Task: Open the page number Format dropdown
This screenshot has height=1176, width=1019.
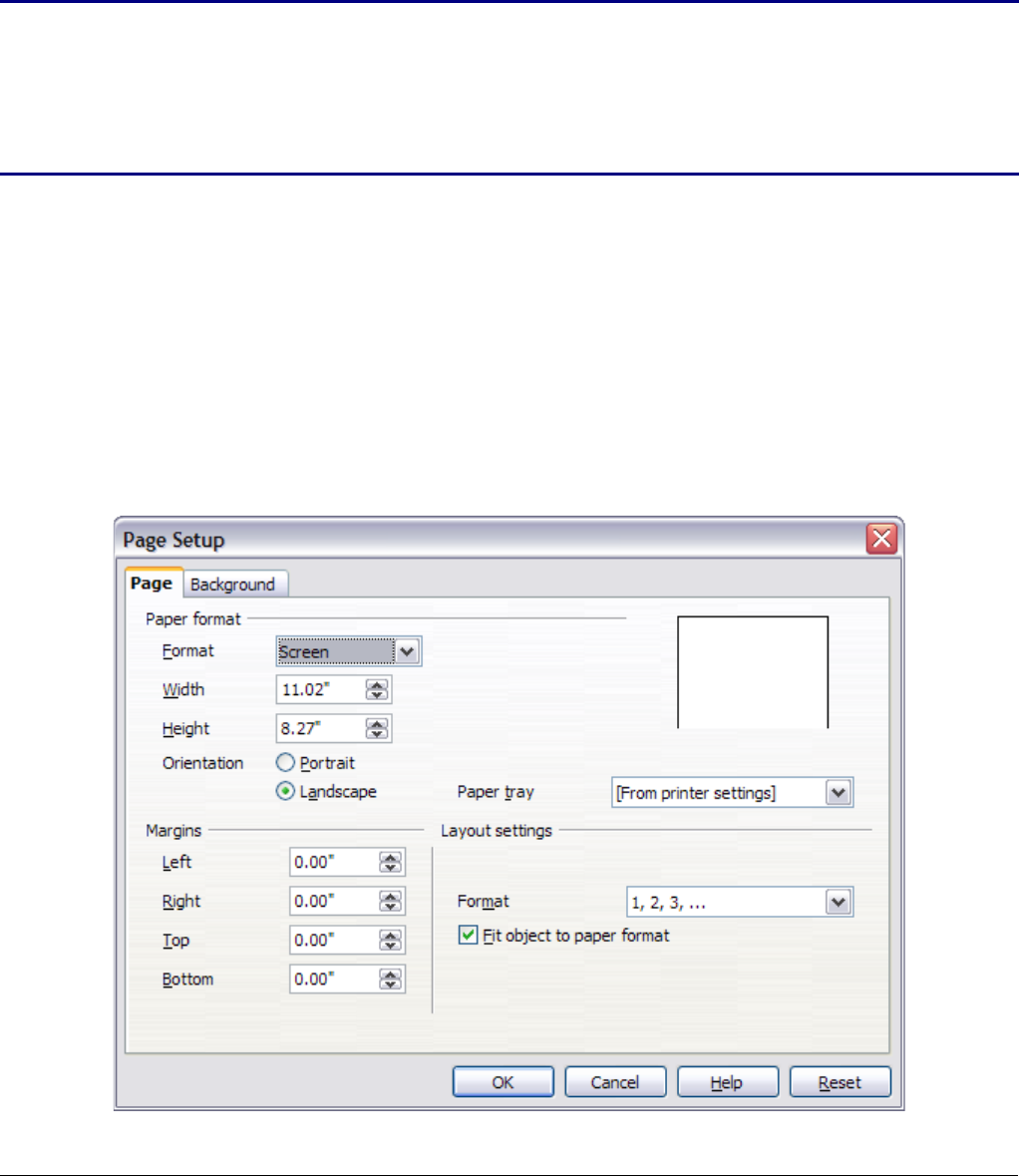Action: [x=739, y=903]
